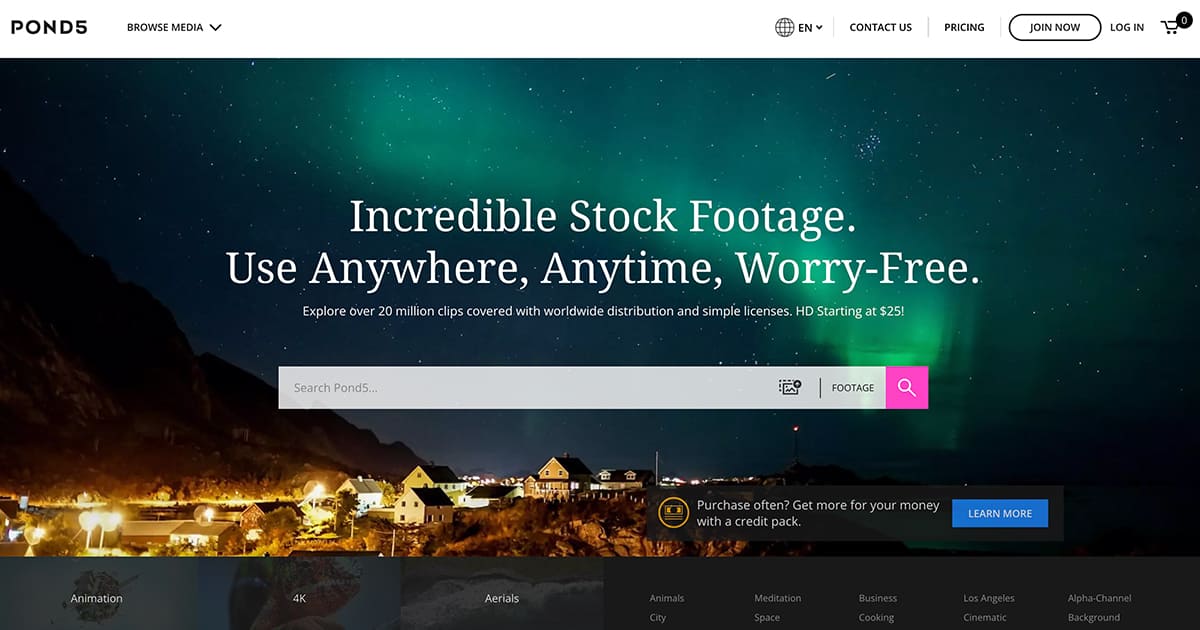Click the Pond5 logo
Screen dimensions: 1200x630
click(49, 27)
